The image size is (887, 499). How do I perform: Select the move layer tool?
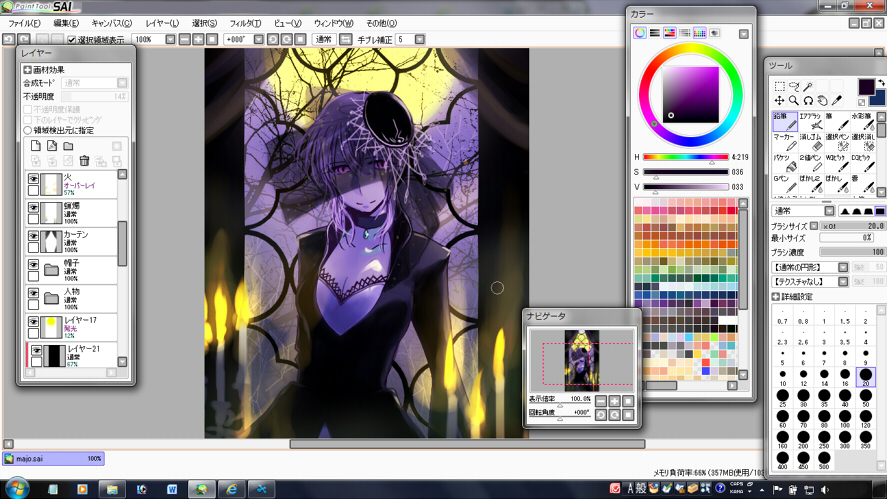click(x=780, y=101)
